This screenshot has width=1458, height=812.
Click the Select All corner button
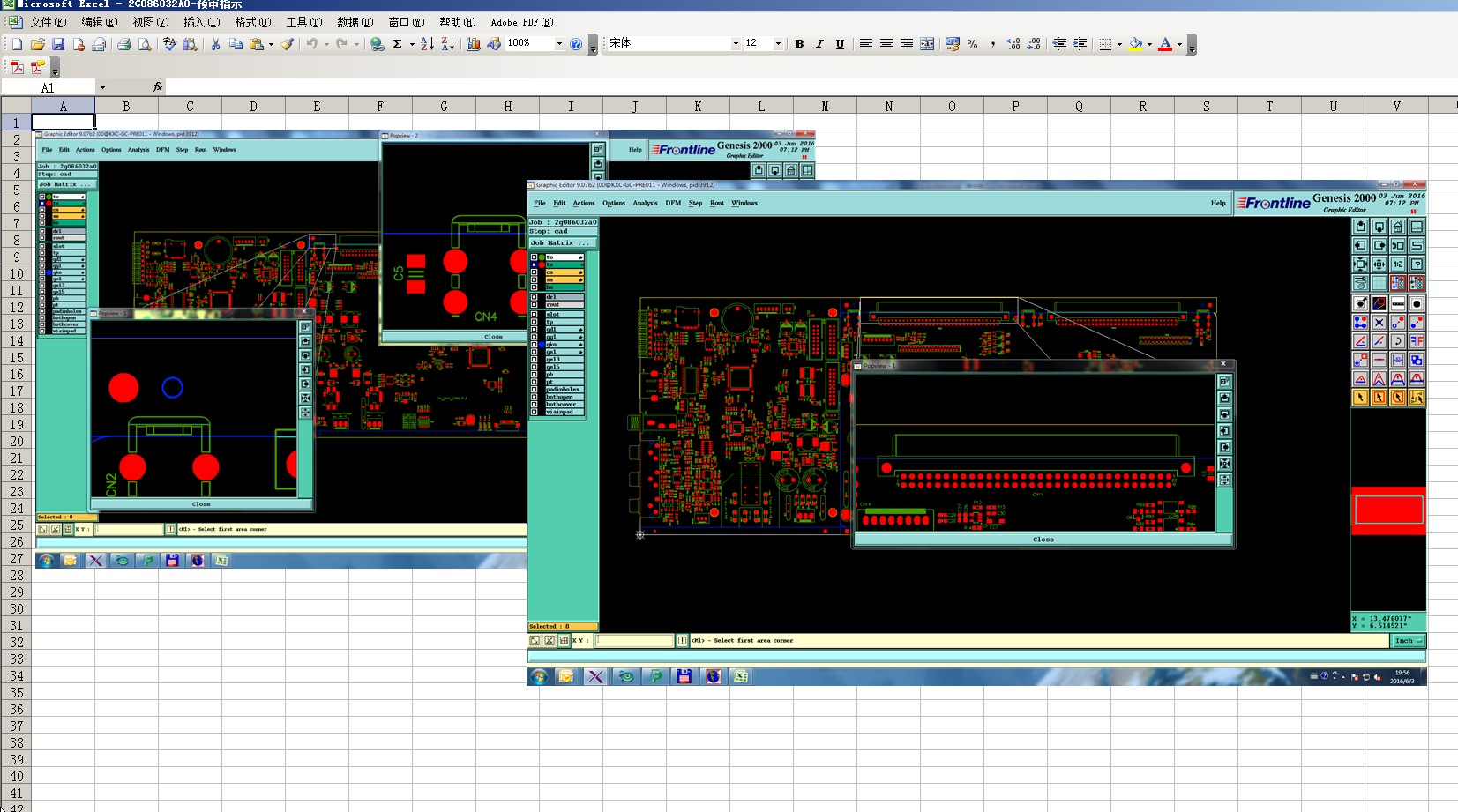[16, 106]
